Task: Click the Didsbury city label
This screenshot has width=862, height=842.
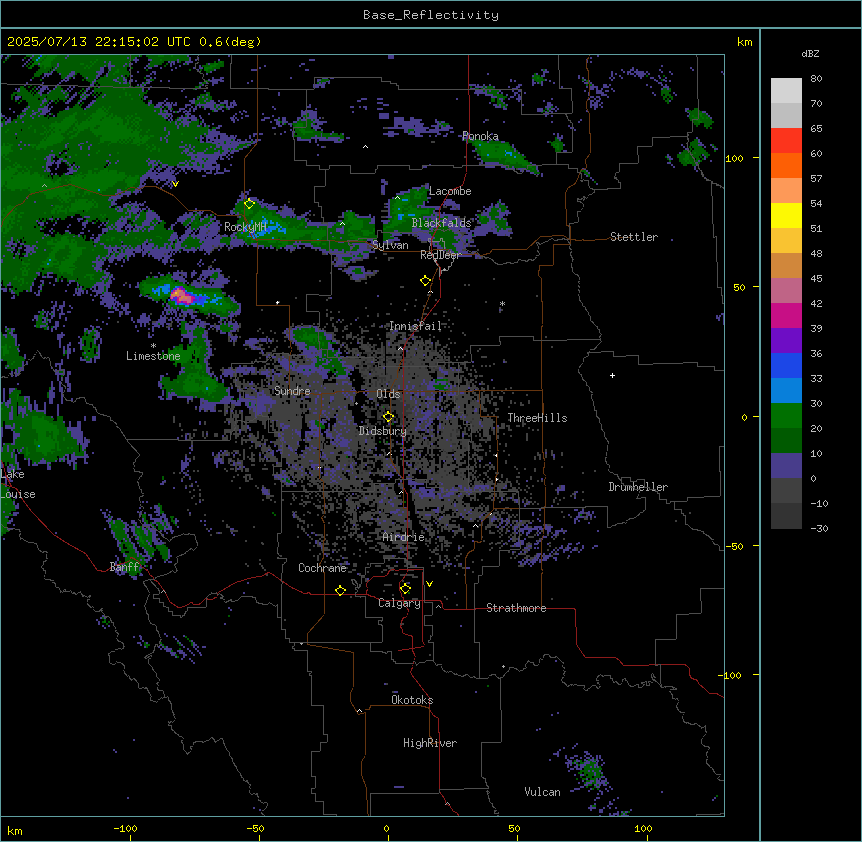Action: click(x=383, y=431)
